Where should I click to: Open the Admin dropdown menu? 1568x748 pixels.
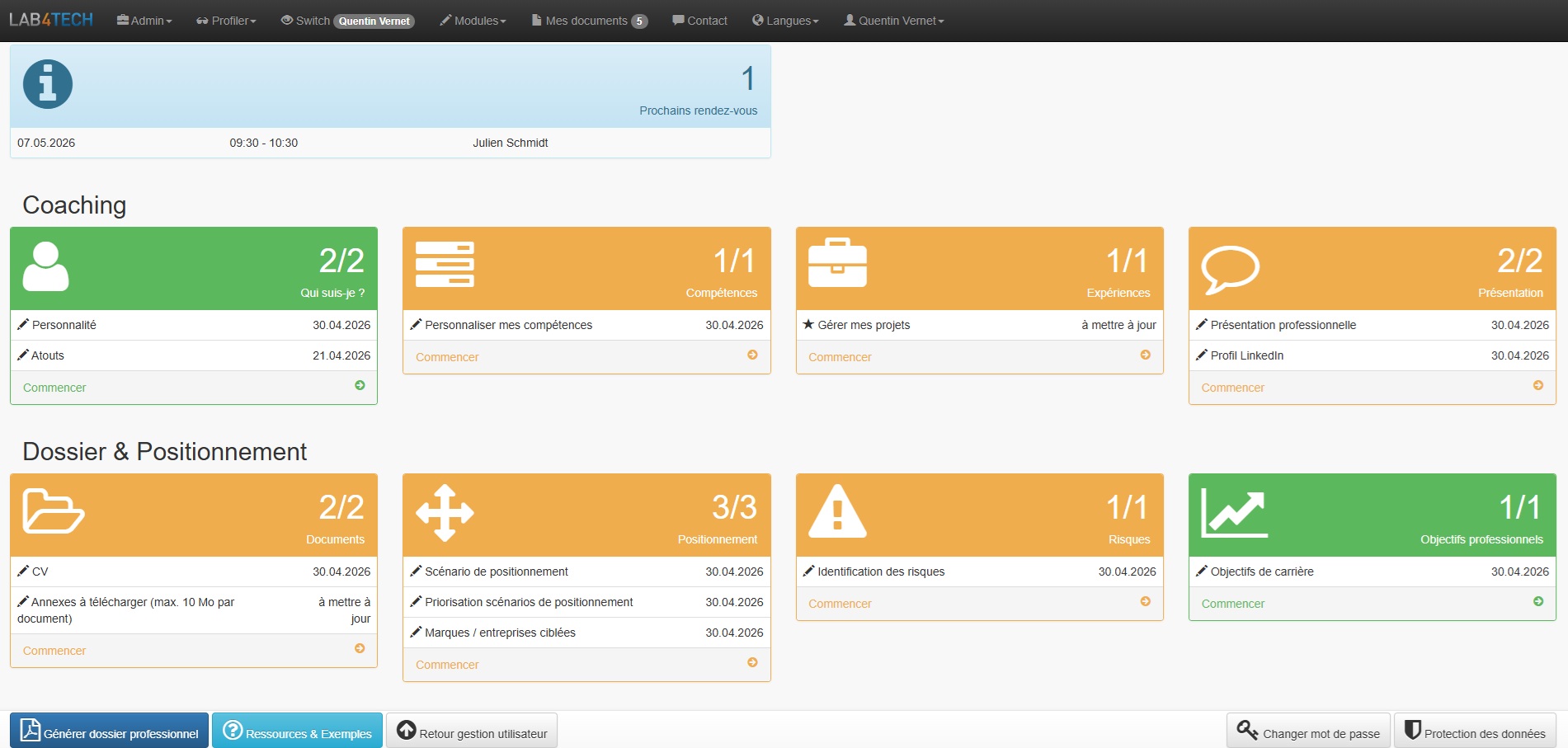point(144,21)
